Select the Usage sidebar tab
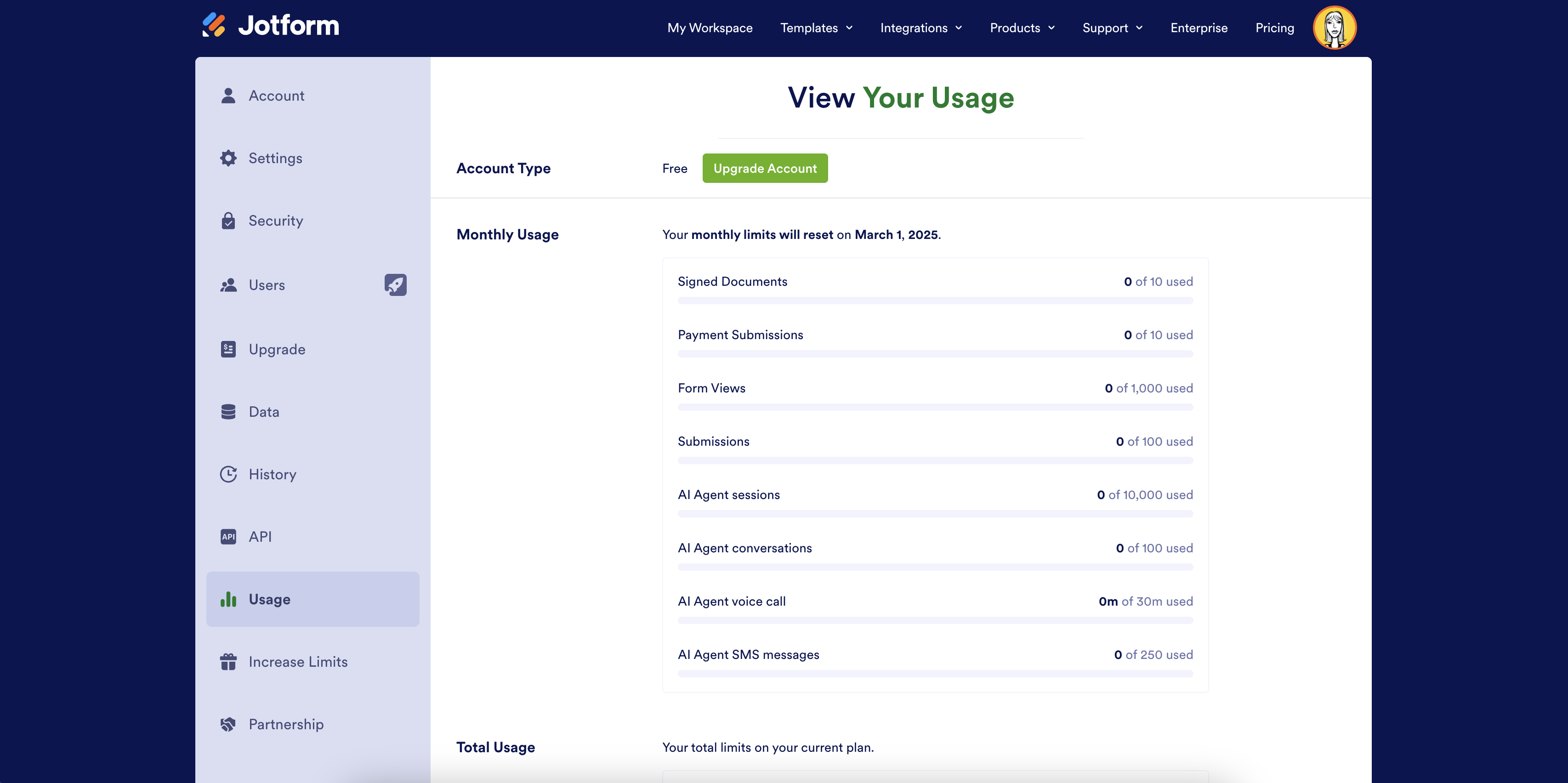 (x=312, y=599)
